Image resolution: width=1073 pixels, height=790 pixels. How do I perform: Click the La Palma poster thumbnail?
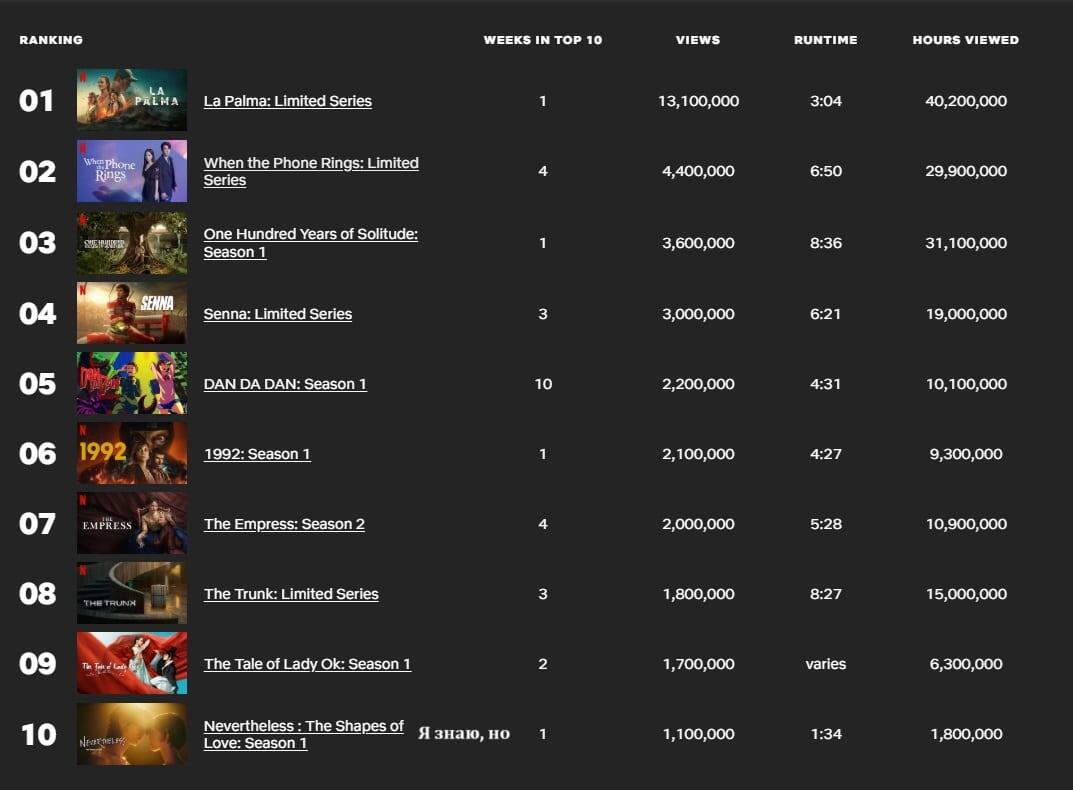131,100
